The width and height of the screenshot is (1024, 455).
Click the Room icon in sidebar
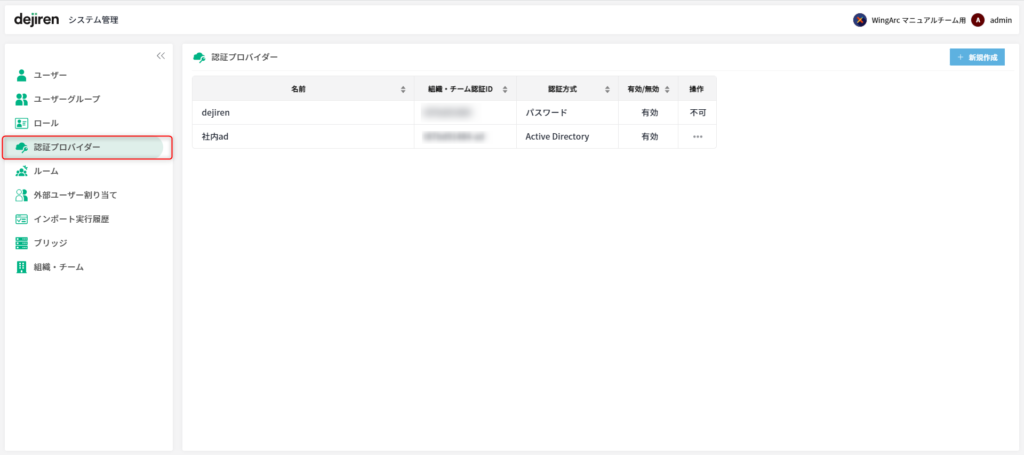point(22,171)
